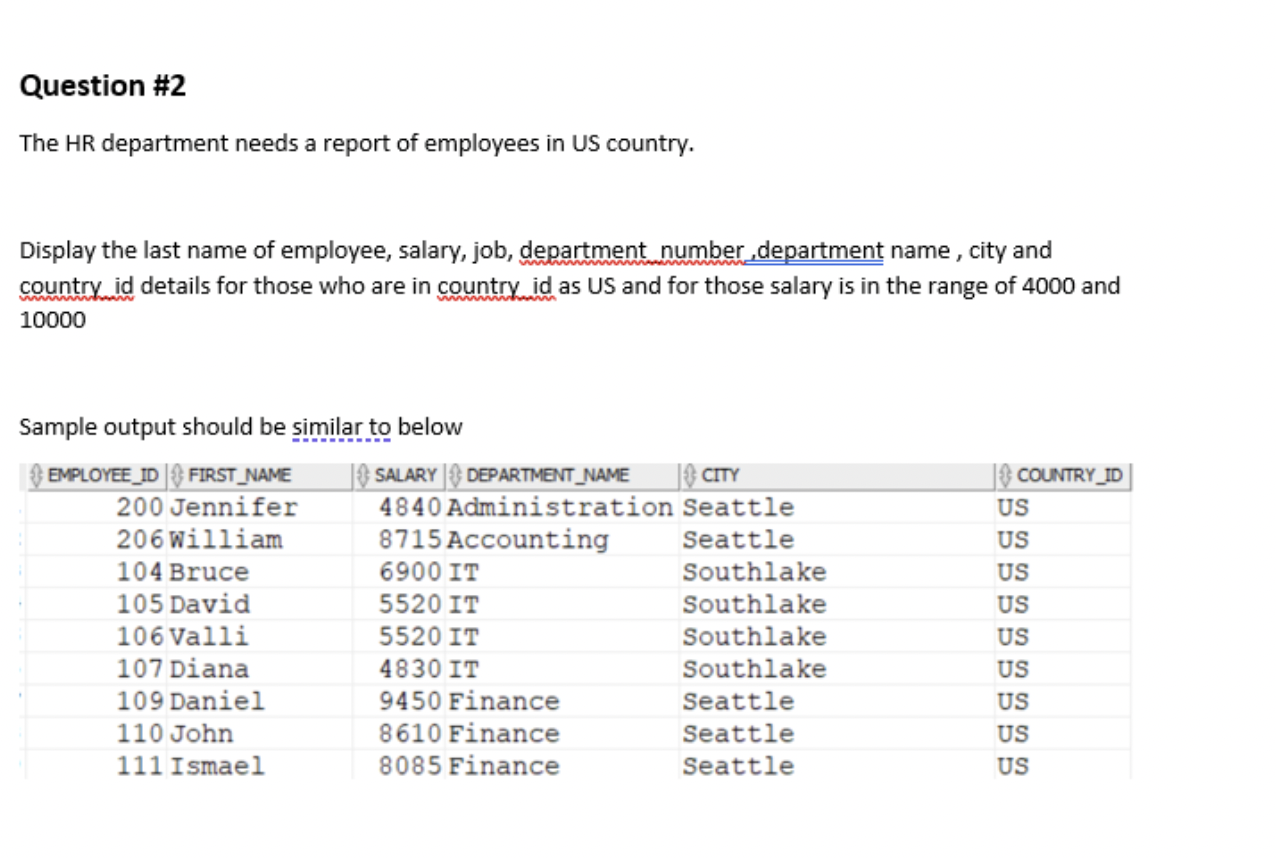
Task: Click employee ID 111
Action: click(141, 766)
